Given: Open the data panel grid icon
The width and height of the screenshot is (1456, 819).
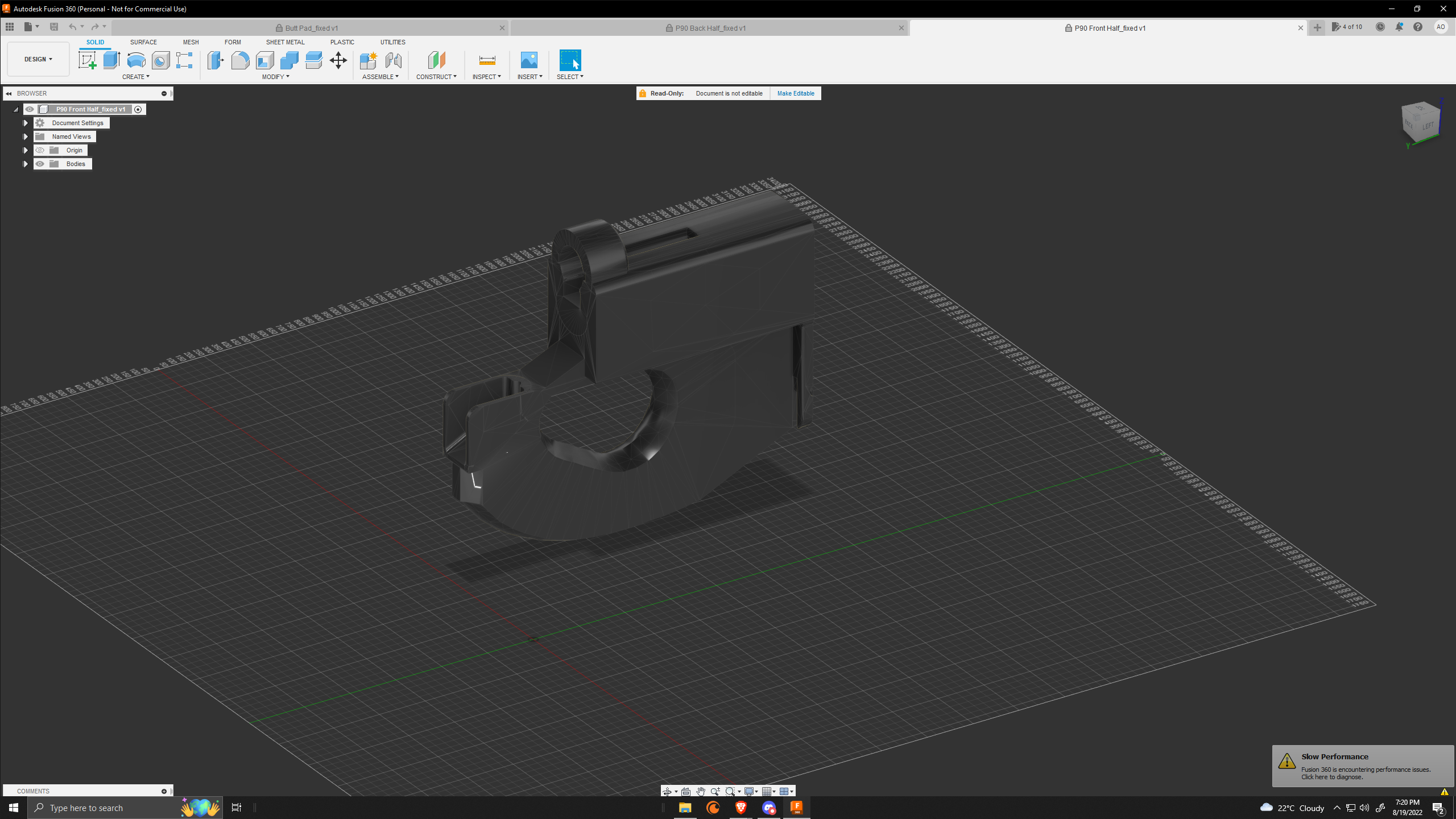Looking at the screenshot, I should [10, 27].
